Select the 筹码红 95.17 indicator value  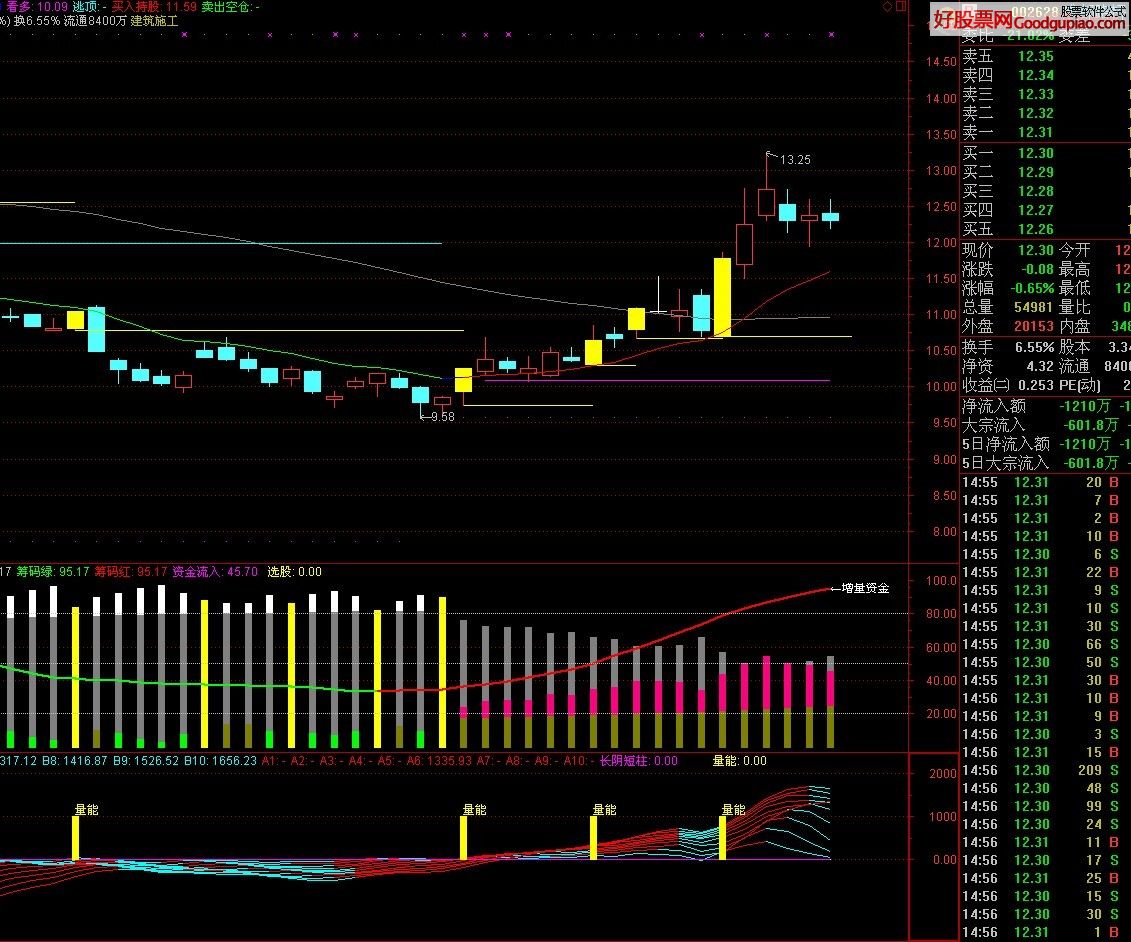click(131, 572)
